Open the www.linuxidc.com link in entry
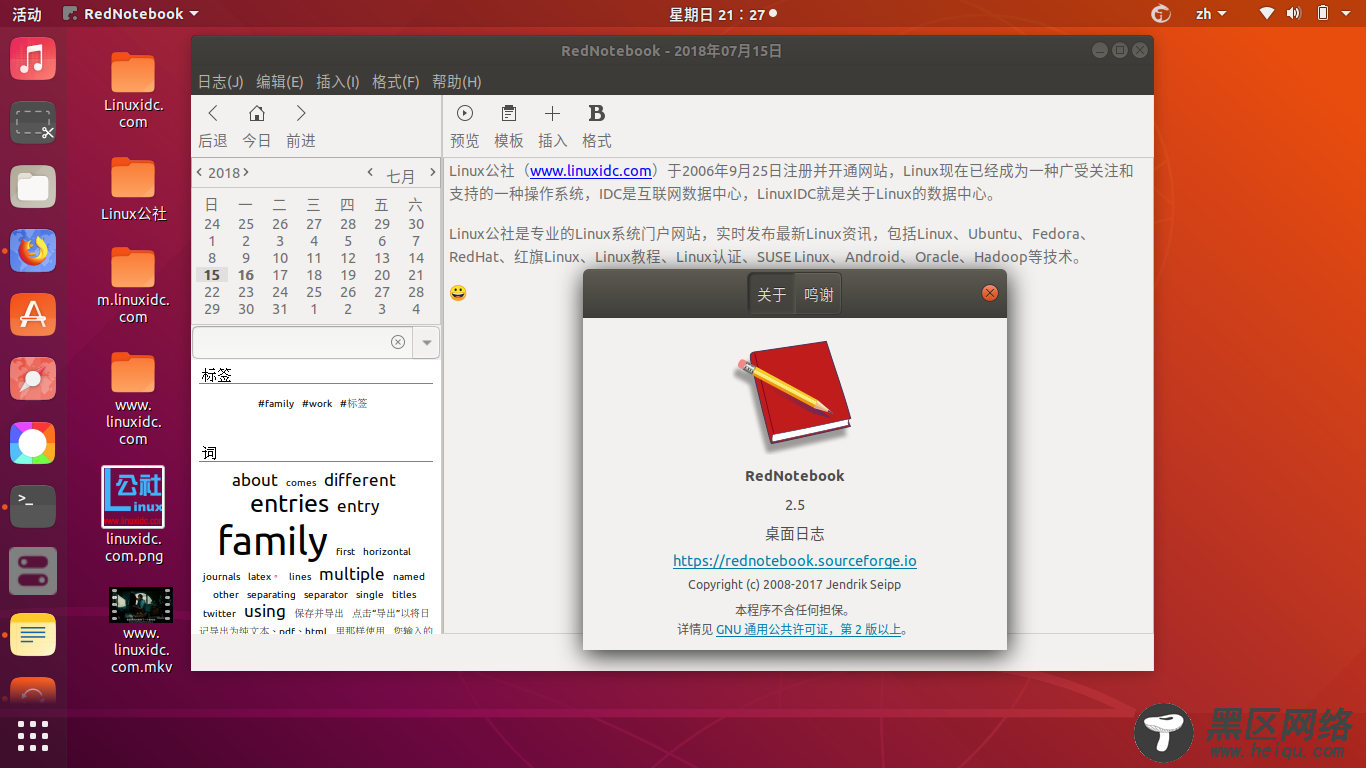The width and height of the screenshot is (1366, 768). pos(591,171)
